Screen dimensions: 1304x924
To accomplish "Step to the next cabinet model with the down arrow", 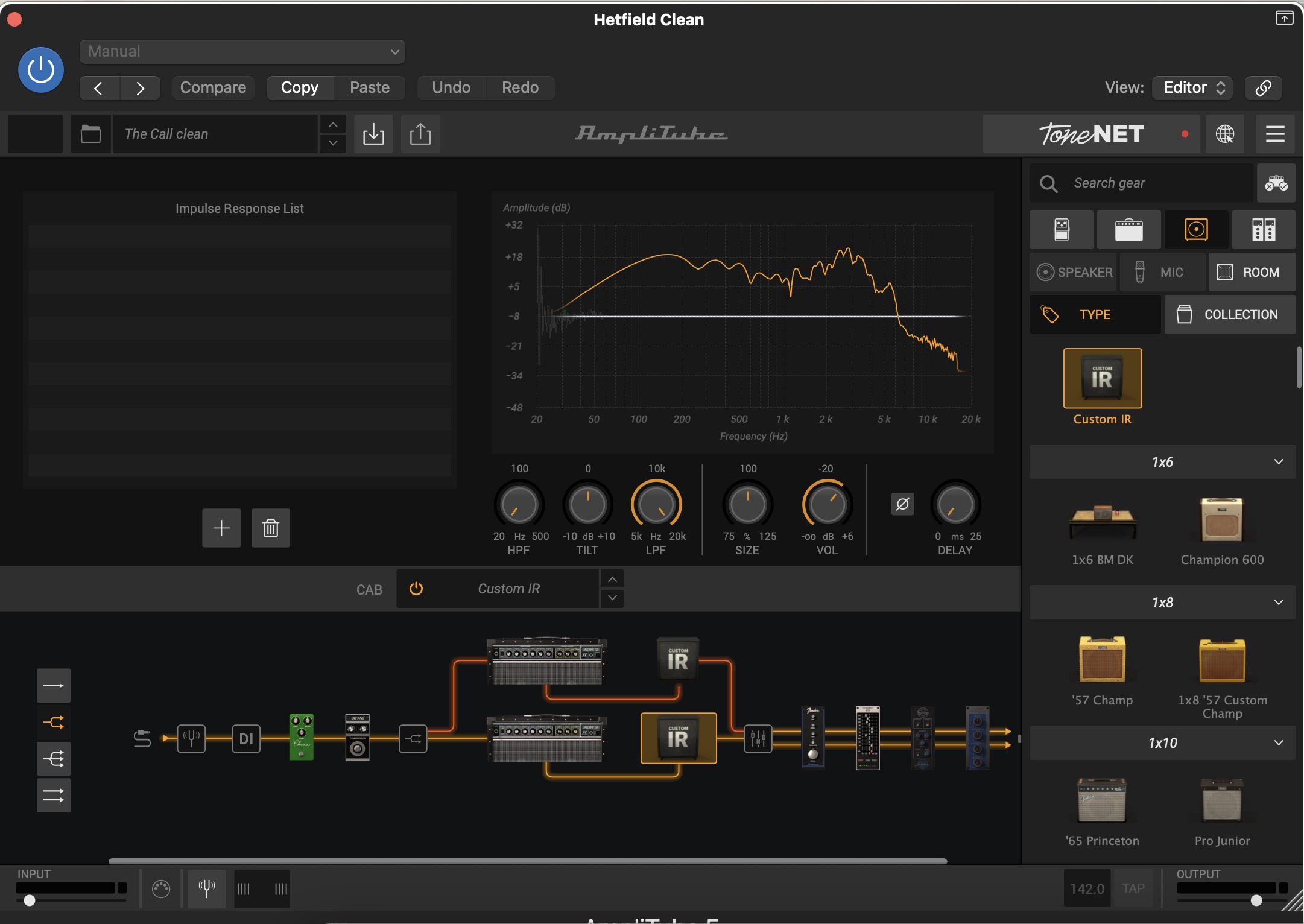I will [612, 598].
